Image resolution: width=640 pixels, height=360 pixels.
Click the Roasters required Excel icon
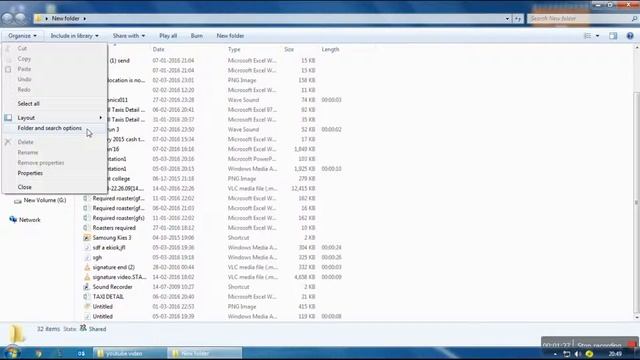87,228
